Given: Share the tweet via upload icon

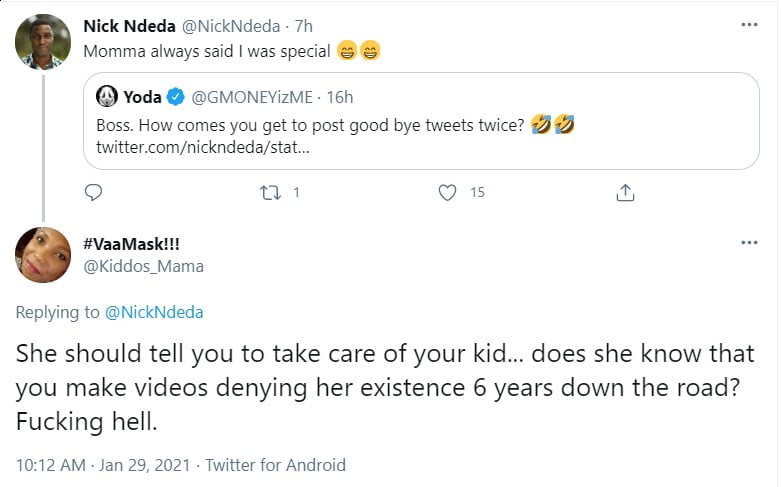Looking at the screenshot, I should (x=626, y=191).
